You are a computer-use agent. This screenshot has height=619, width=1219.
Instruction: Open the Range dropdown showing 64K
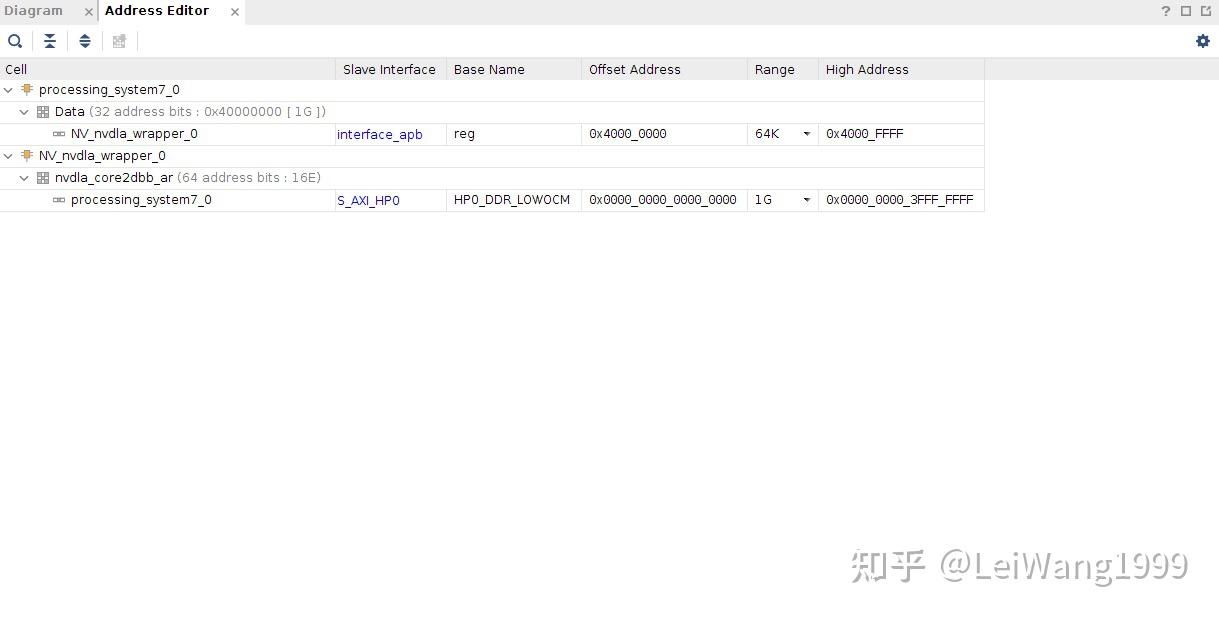click(x=806, y=133)
